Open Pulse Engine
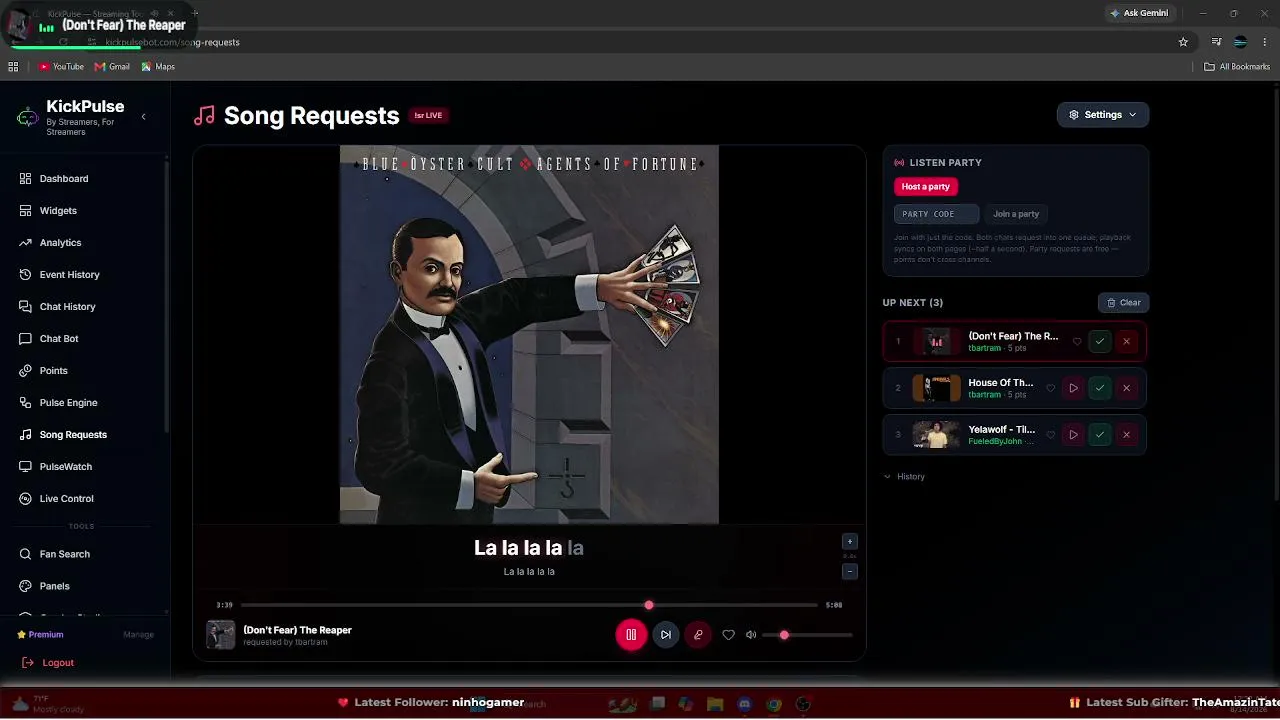1280x720 pixels. click(68, 403)
